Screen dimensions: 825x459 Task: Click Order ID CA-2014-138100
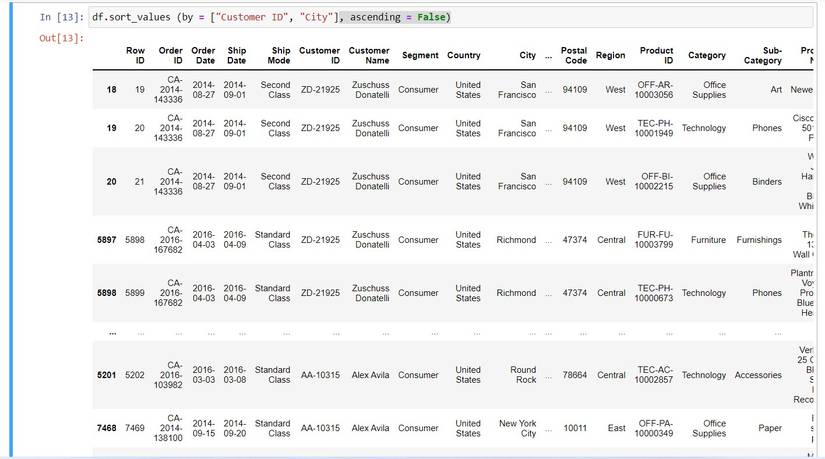tap(168, 428)
